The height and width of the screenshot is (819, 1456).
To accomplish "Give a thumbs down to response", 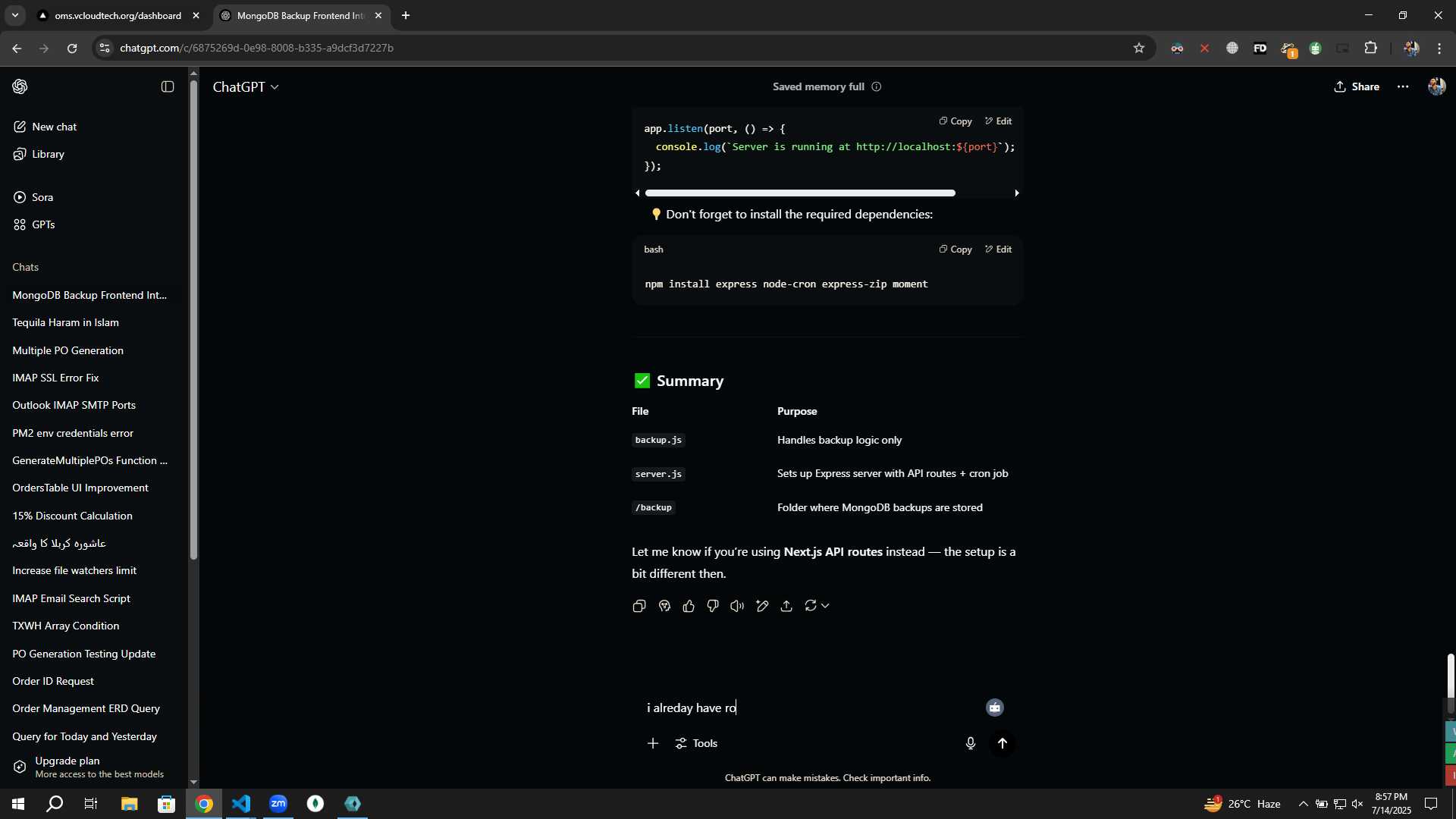I will tap(713, 606).
